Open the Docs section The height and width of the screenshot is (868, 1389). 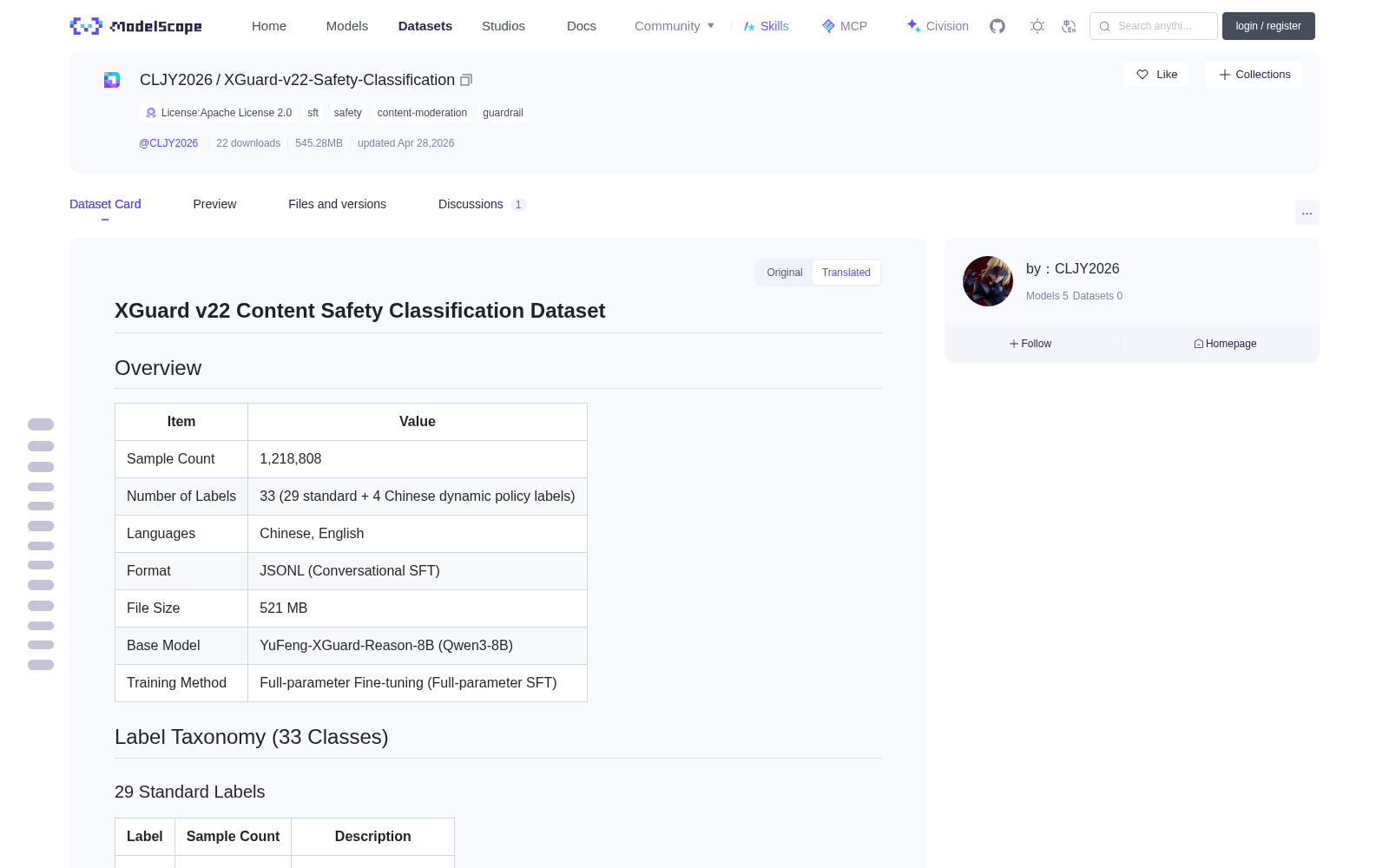coord(582,26)
